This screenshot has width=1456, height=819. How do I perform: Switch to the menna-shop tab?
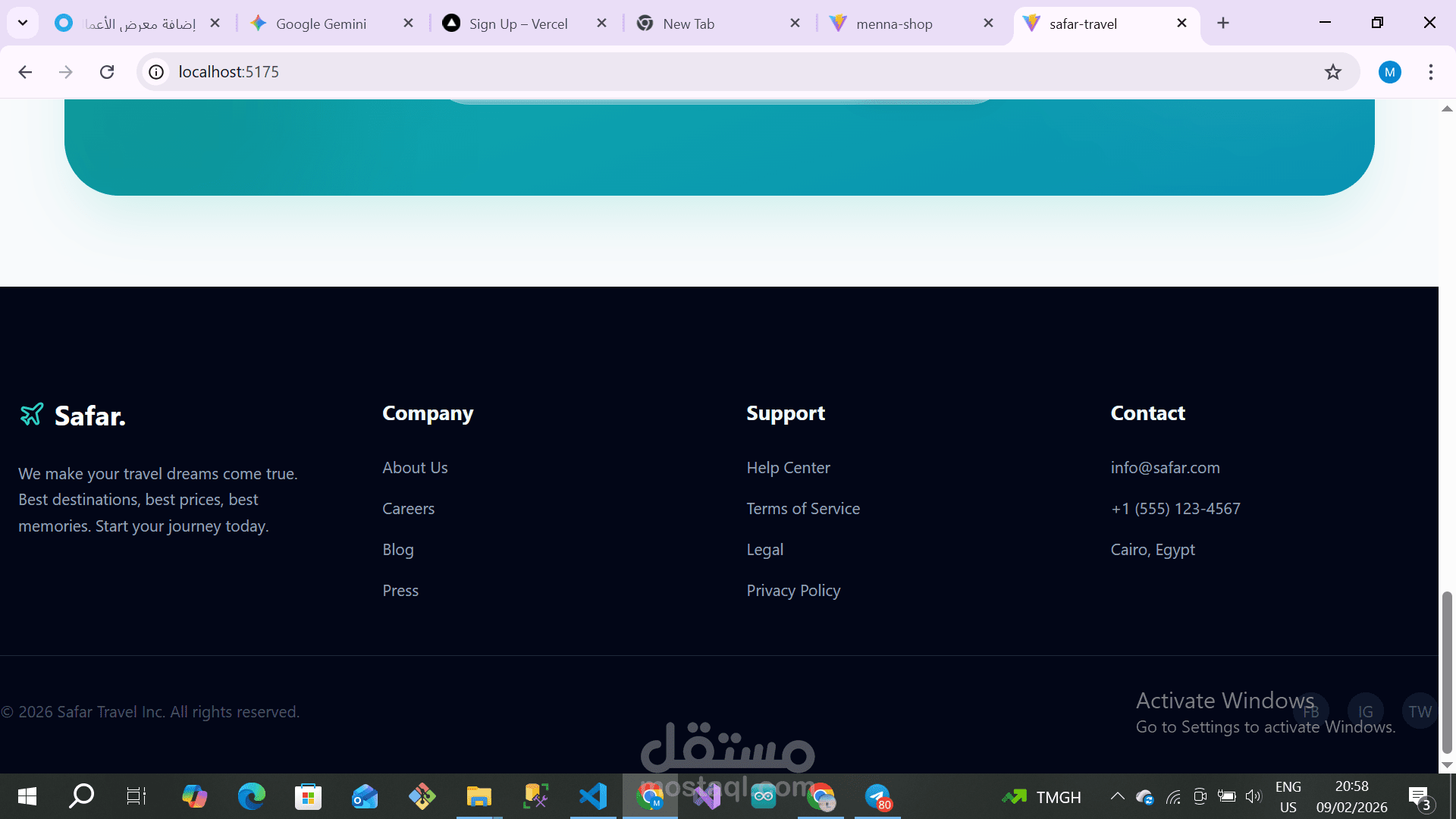pos(894,24)
